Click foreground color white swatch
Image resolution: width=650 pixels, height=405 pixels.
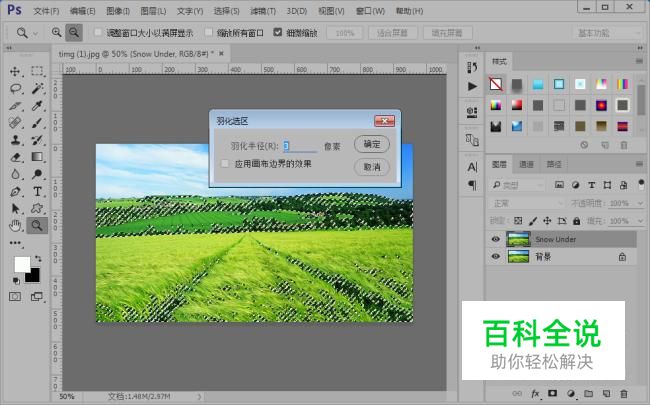(x=21, y=264)
